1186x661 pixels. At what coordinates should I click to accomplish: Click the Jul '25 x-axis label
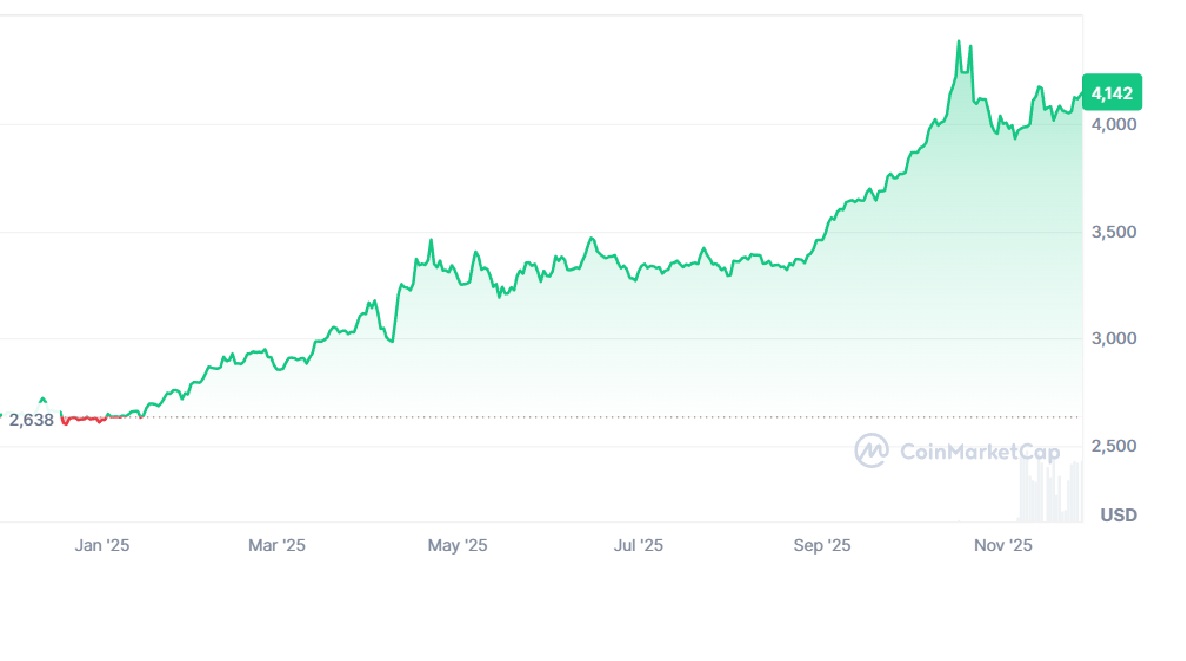[638, 545]
